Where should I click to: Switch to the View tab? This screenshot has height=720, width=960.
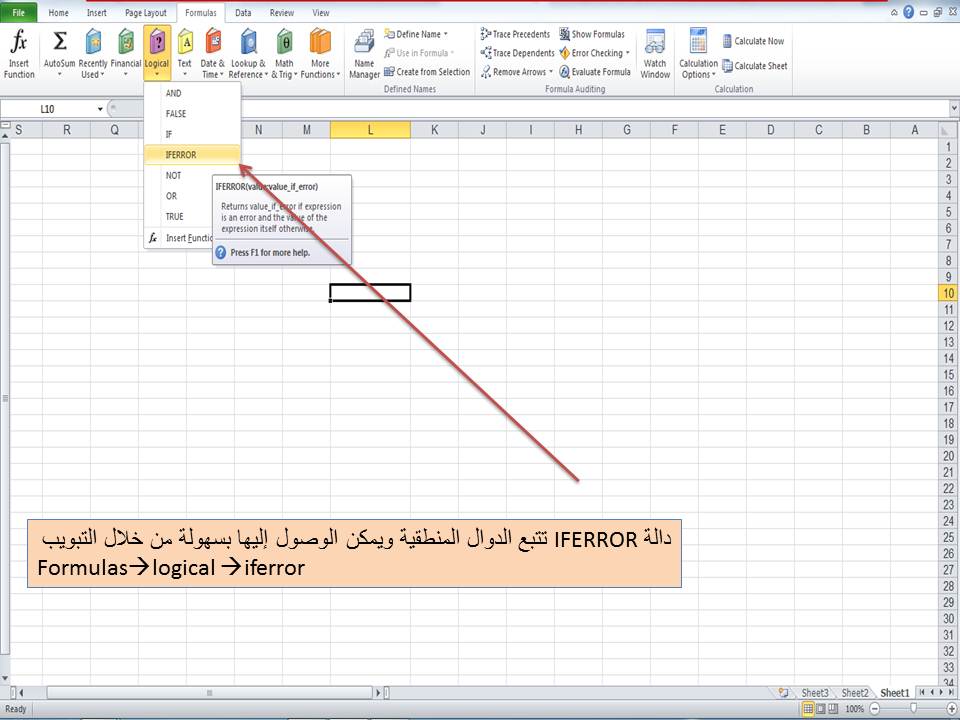click(321, 12)
